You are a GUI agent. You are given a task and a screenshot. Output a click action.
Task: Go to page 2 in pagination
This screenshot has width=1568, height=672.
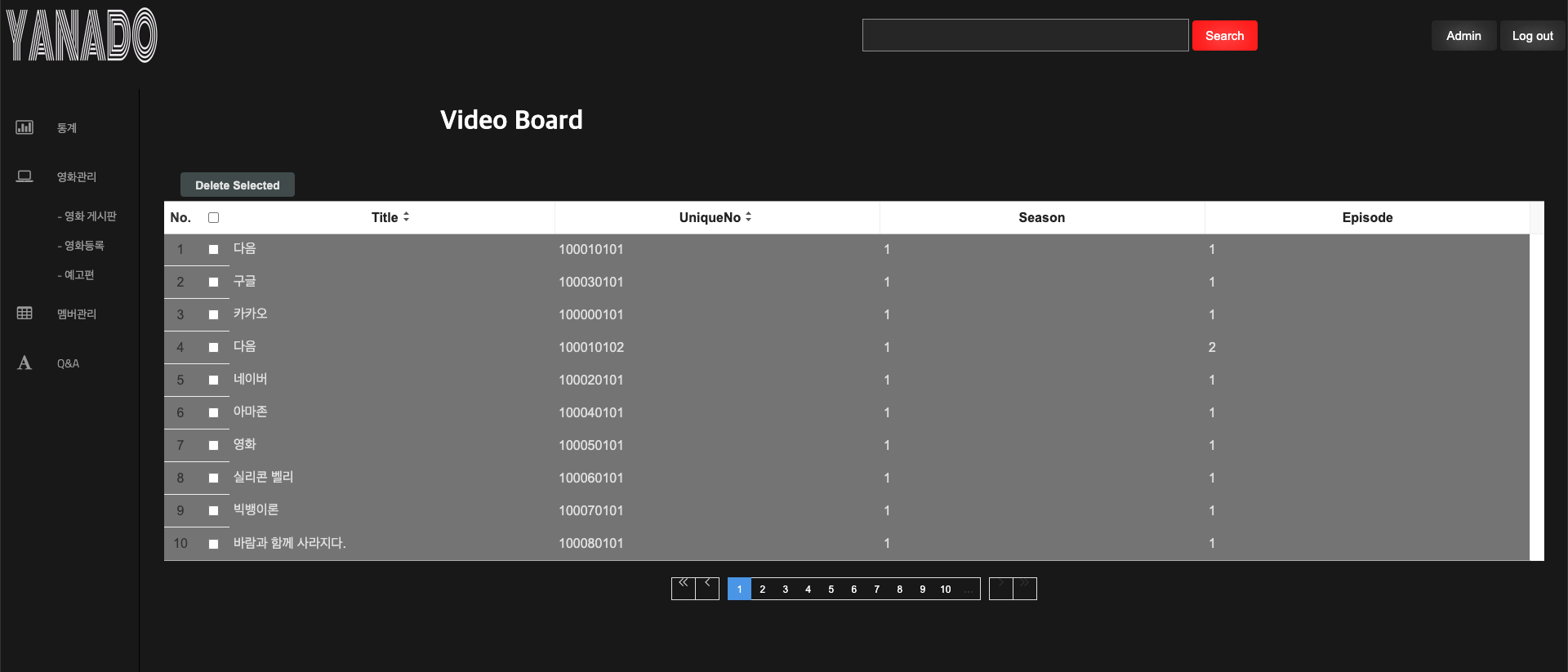[x=763, y=589]
